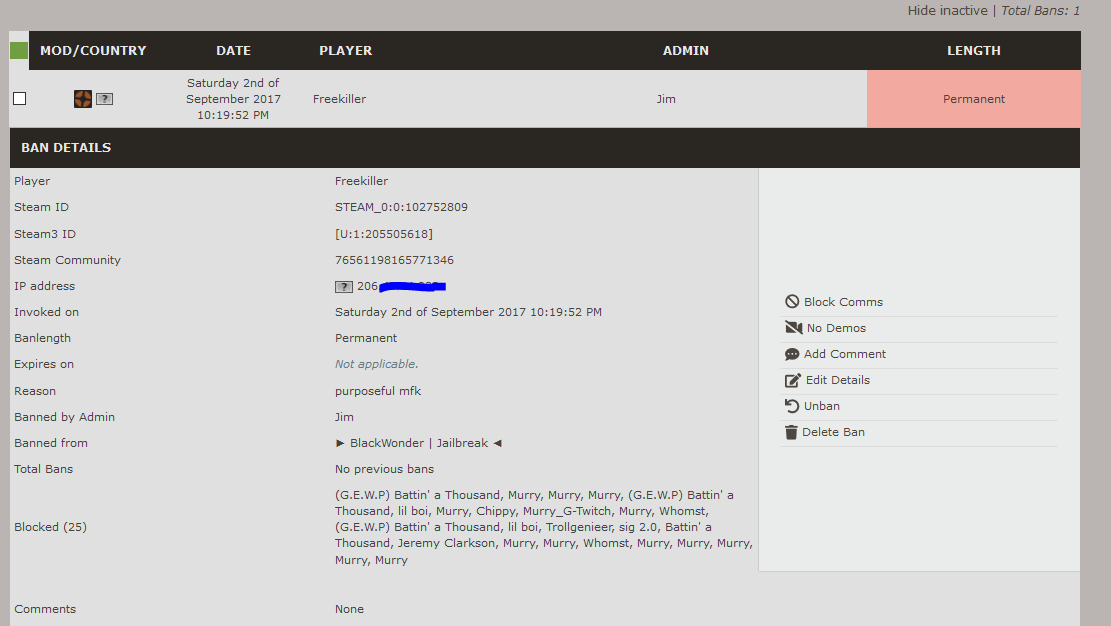
Task: Select Delete Ban action
Action: click(833, 432)
